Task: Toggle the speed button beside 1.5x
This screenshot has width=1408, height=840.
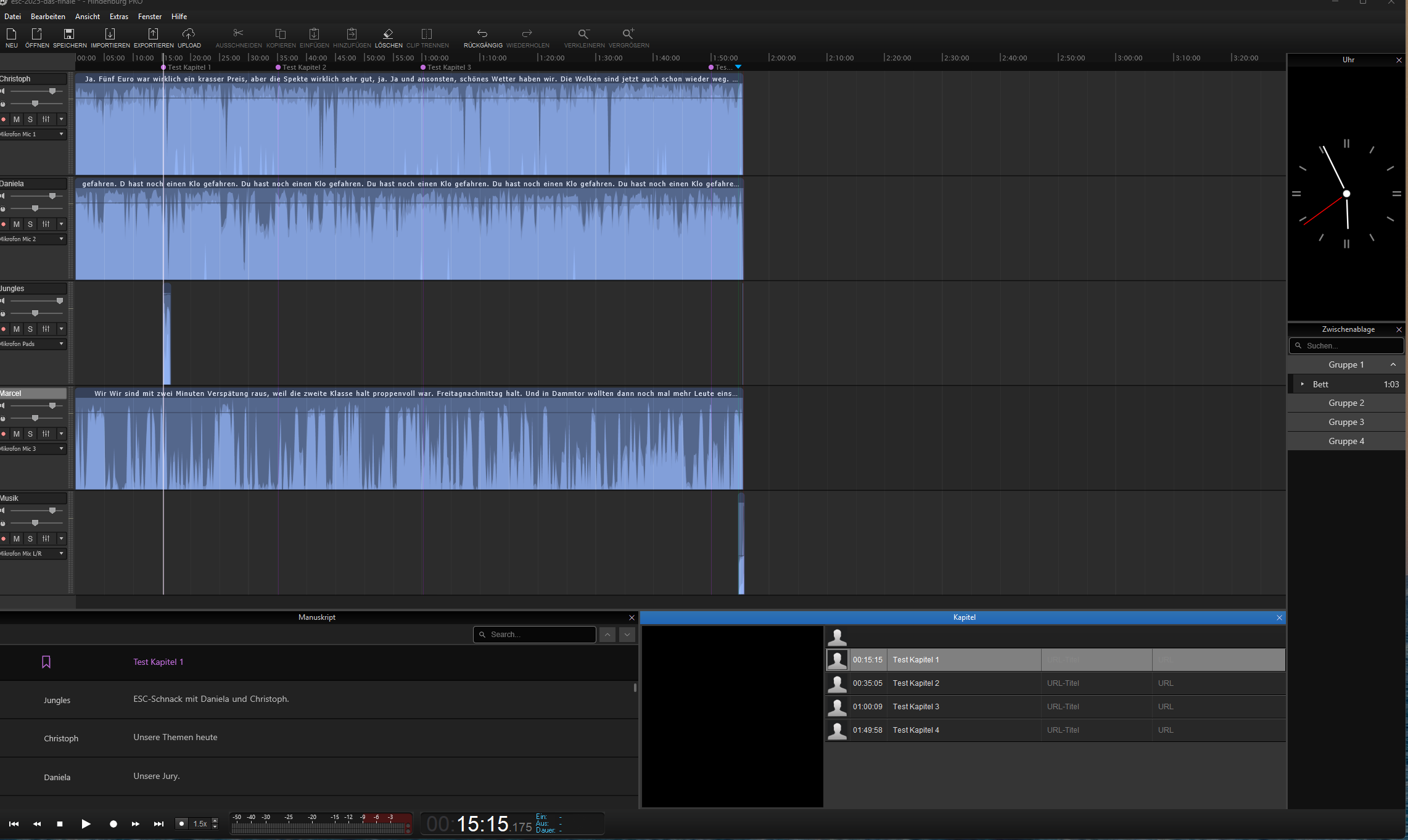Action: pyautogui.click(x=181, y=823)
